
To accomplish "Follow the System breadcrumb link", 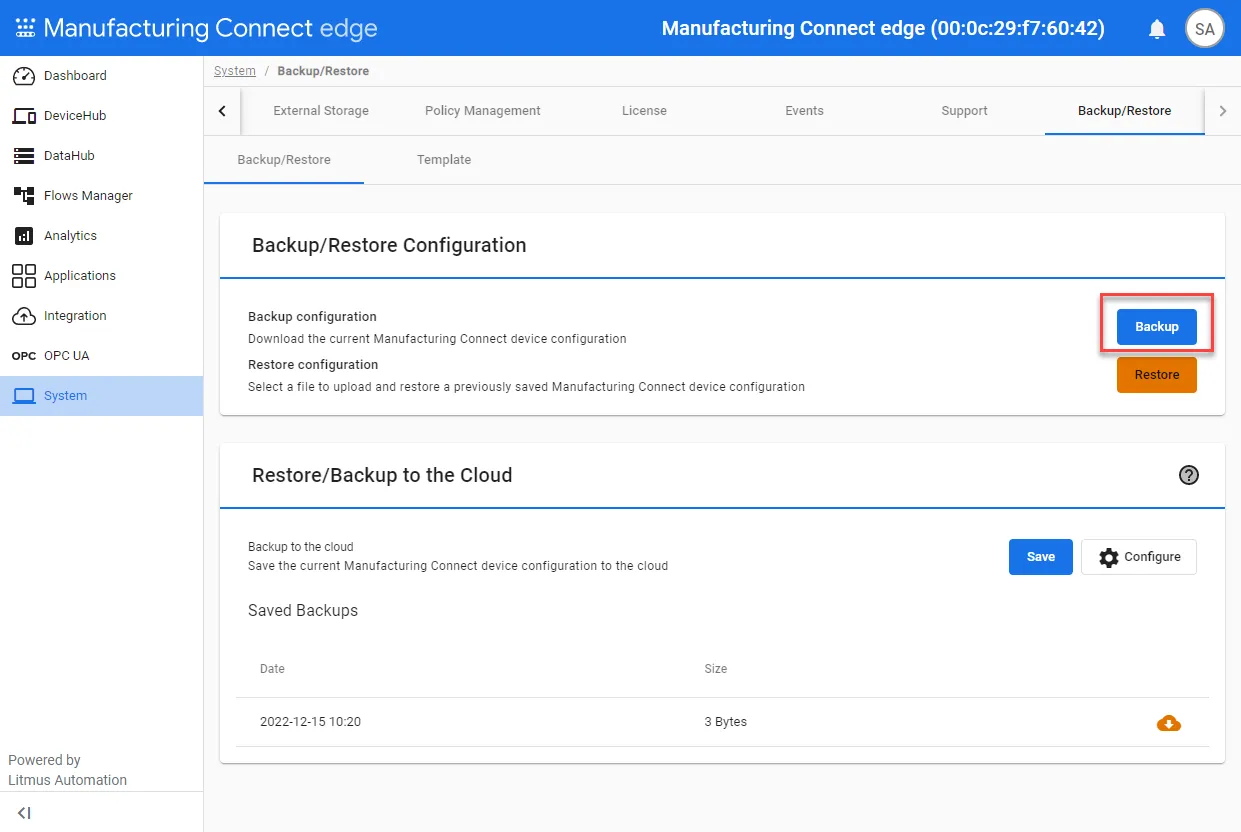I will click(235, 71).
